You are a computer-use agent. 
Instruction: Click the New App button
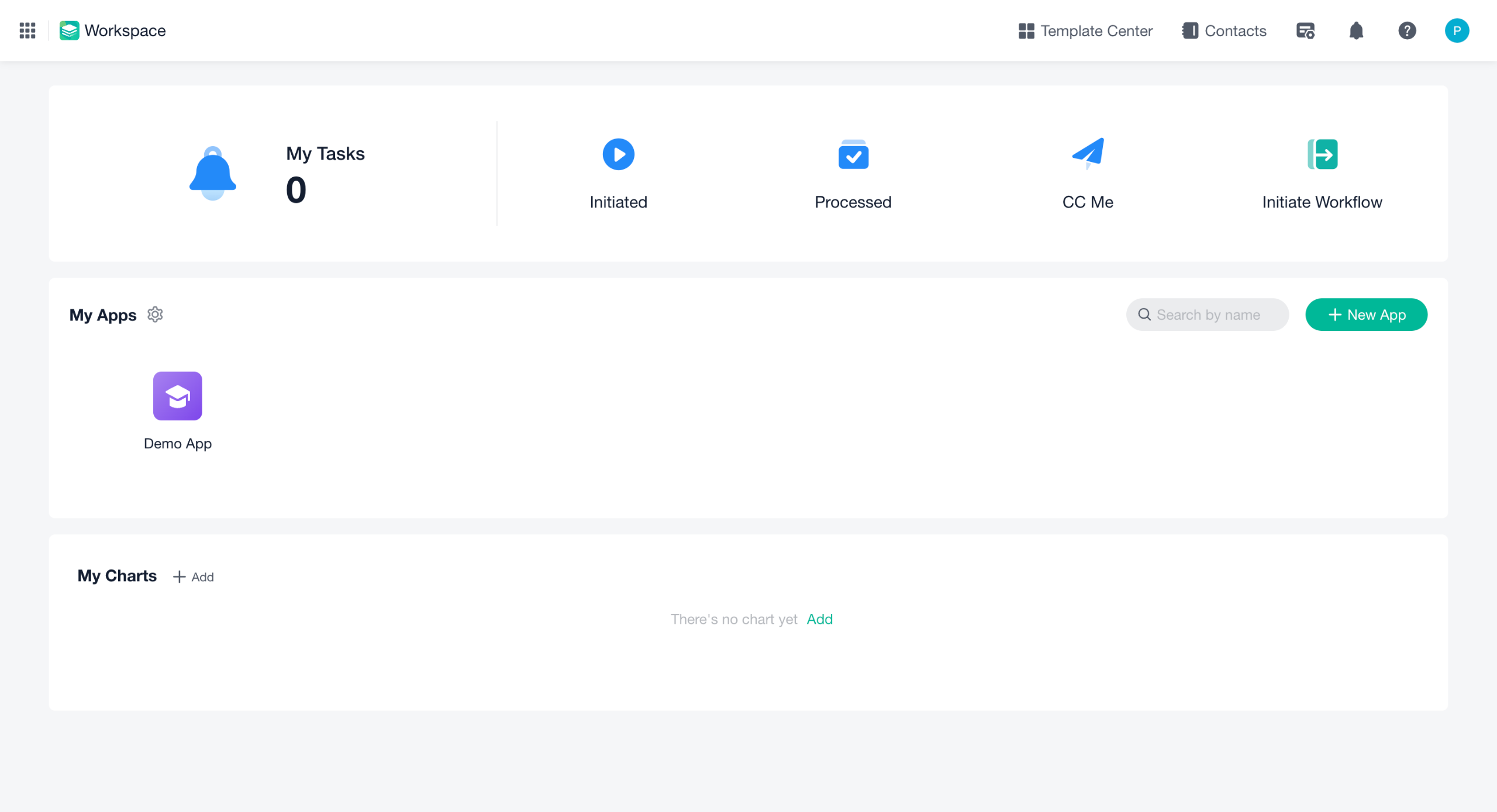click(x=1366, y=315)
